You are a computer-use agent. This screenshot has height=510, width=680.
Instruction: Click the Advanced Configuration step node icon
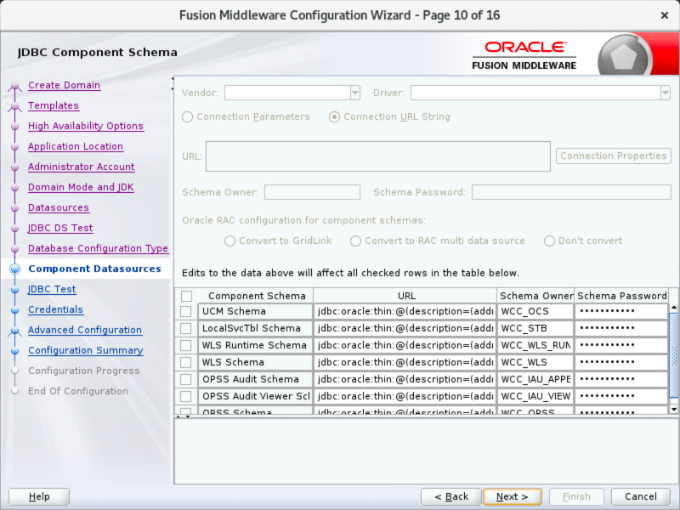15,331
